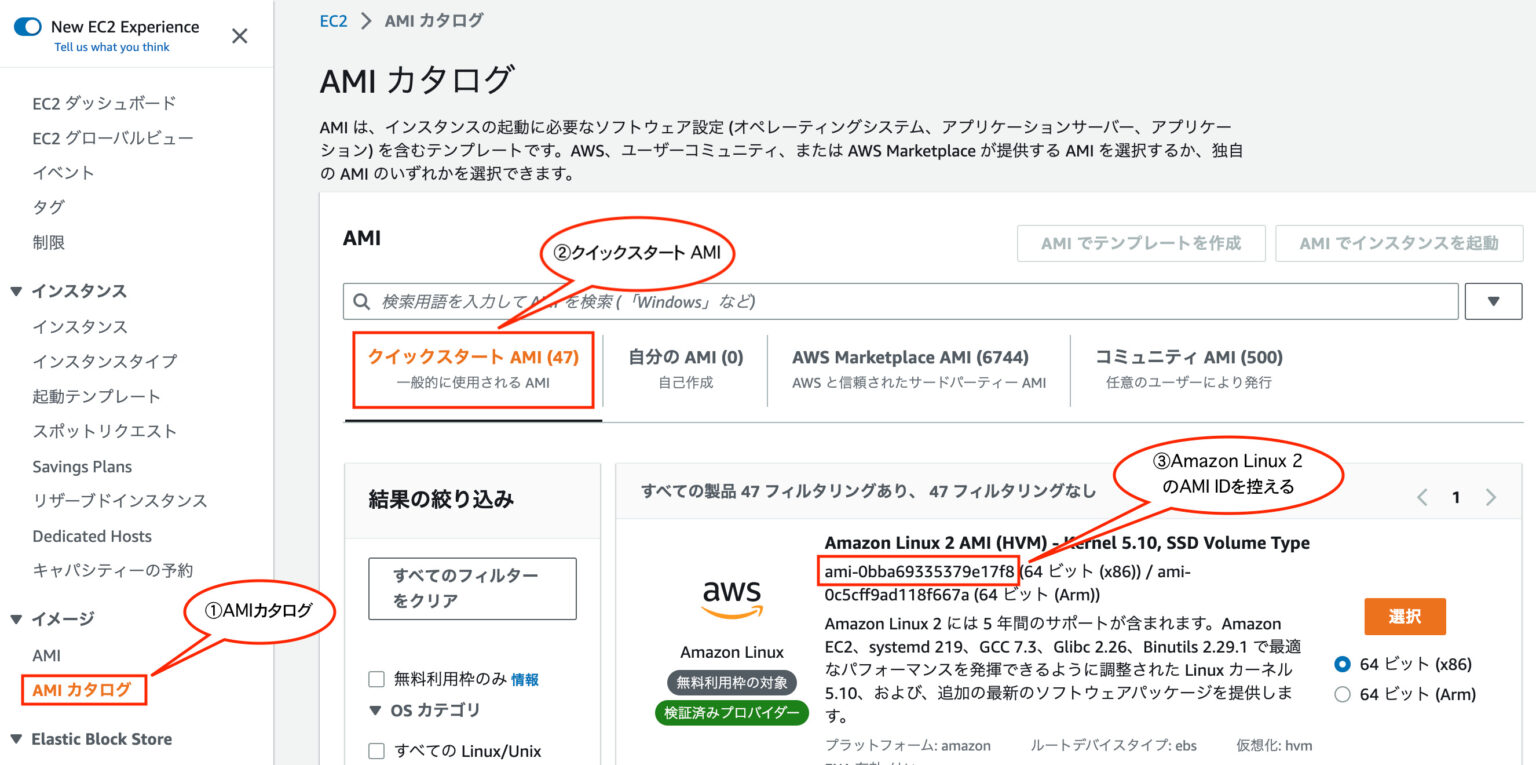Image resolution: width=1536 pixels, height=765 pixels.
Task: Check the すべての Linux/Unix filter
Action: 376,751
